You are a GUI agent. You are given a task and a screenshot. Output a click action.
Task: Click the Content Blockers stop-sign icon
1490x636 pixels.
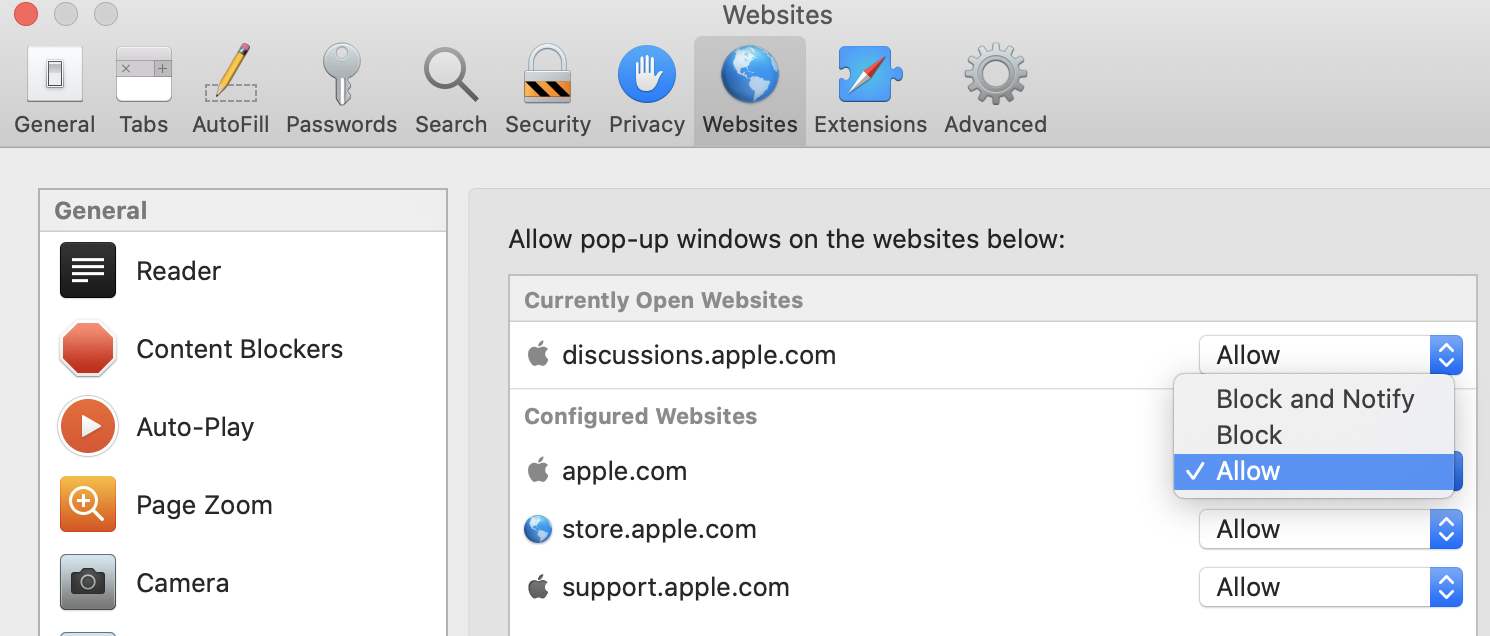(x=88, y=348)
